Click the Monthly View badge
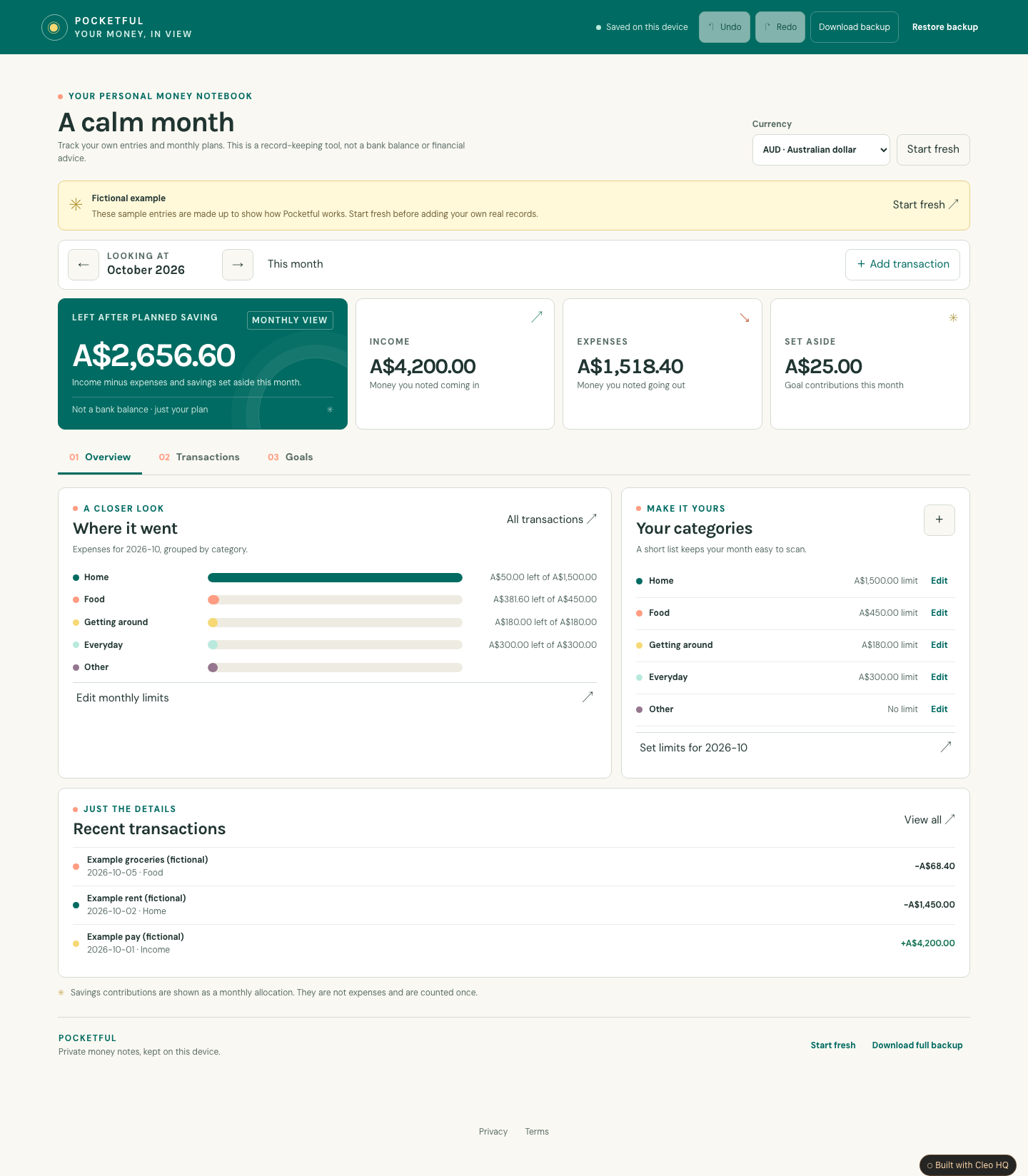 [x=290, y=320]
